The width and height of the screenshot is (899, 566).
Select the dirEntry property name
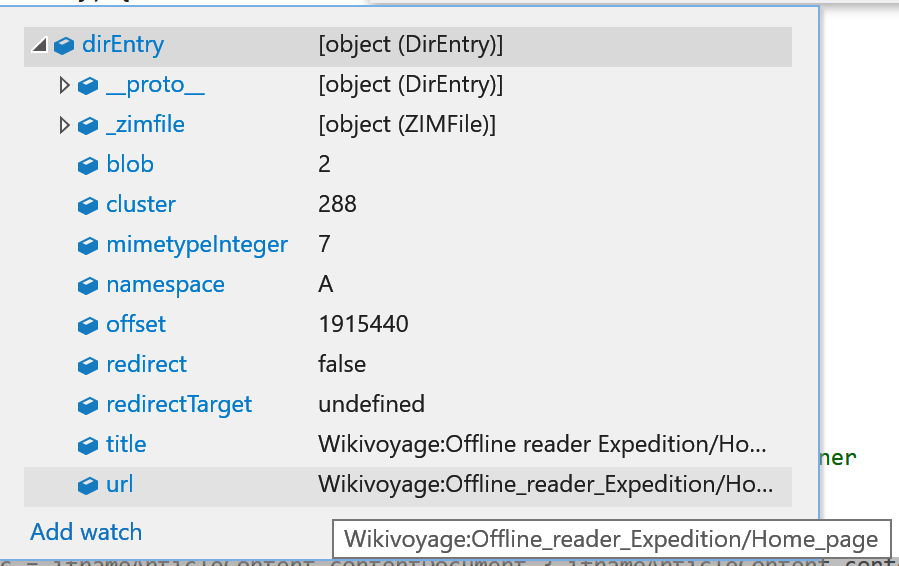point(123,45)
